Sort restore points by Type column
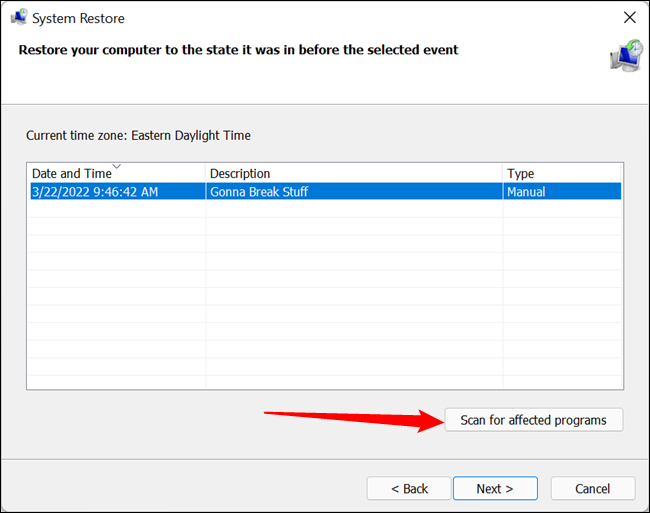The height and width of the screenshot is (513, 650). tap(520, 174)
